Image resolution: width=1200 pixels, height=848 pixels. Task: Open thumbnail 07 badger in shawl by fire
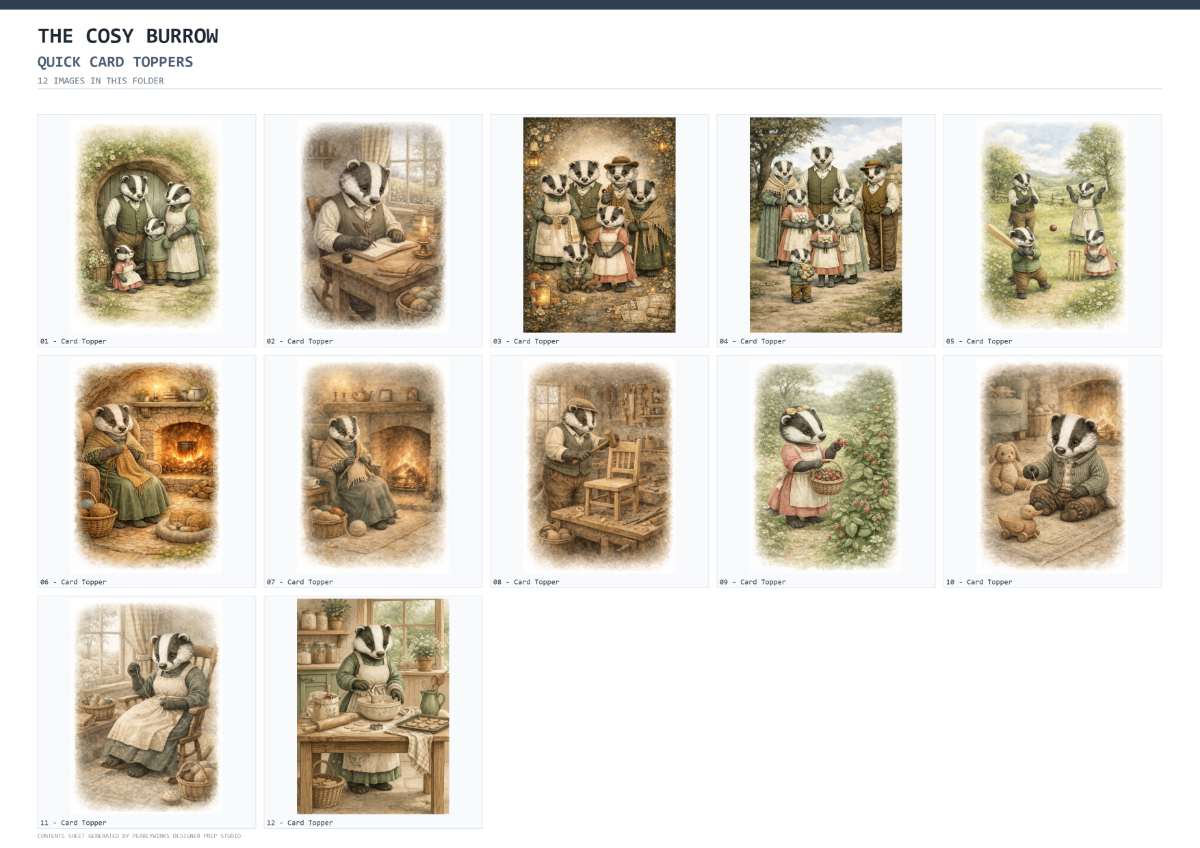[373, 466]
